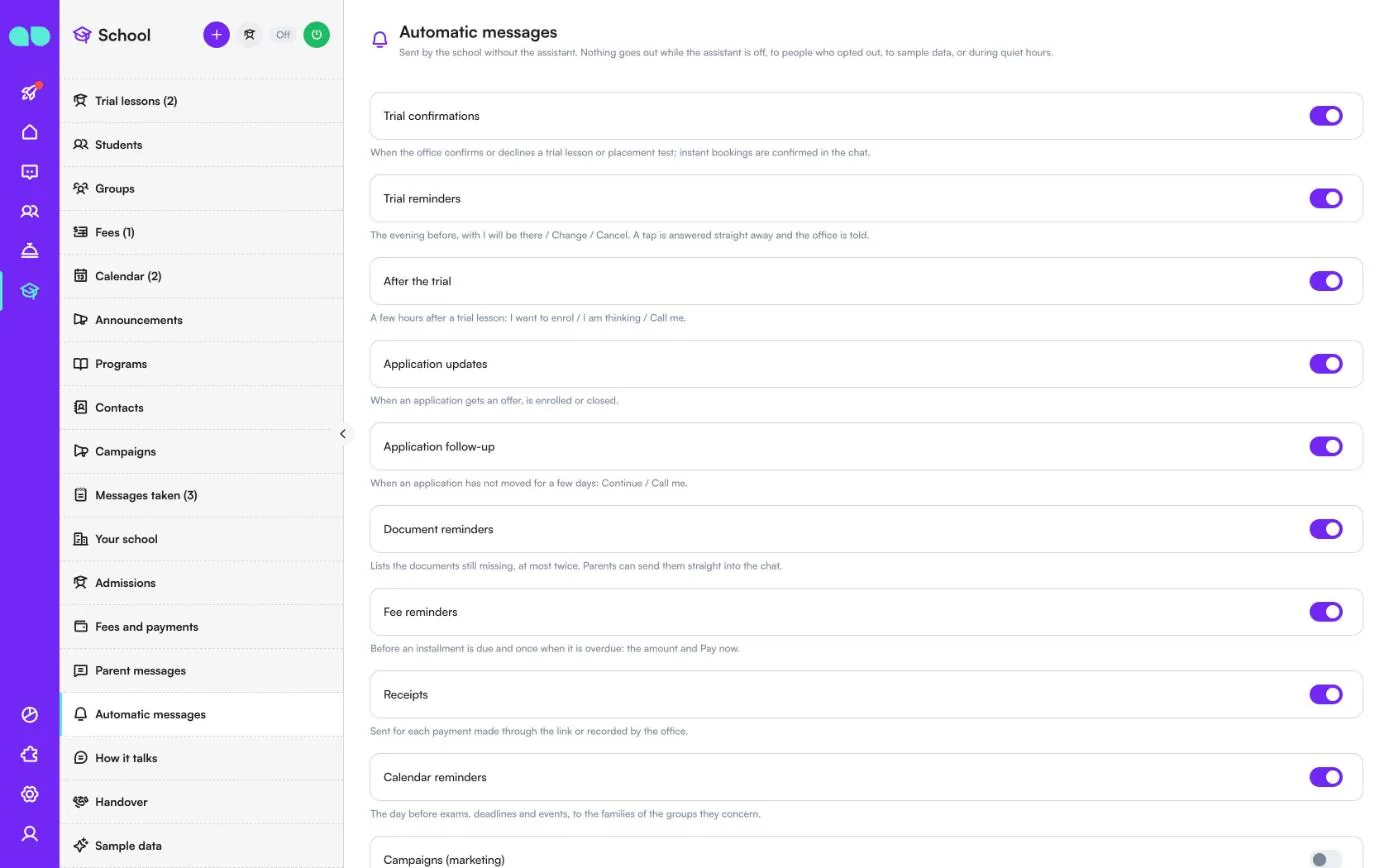1389x868 pixels.
Task: Click the Campaigns (marketing) row label
Action: [x=444, y=860]
